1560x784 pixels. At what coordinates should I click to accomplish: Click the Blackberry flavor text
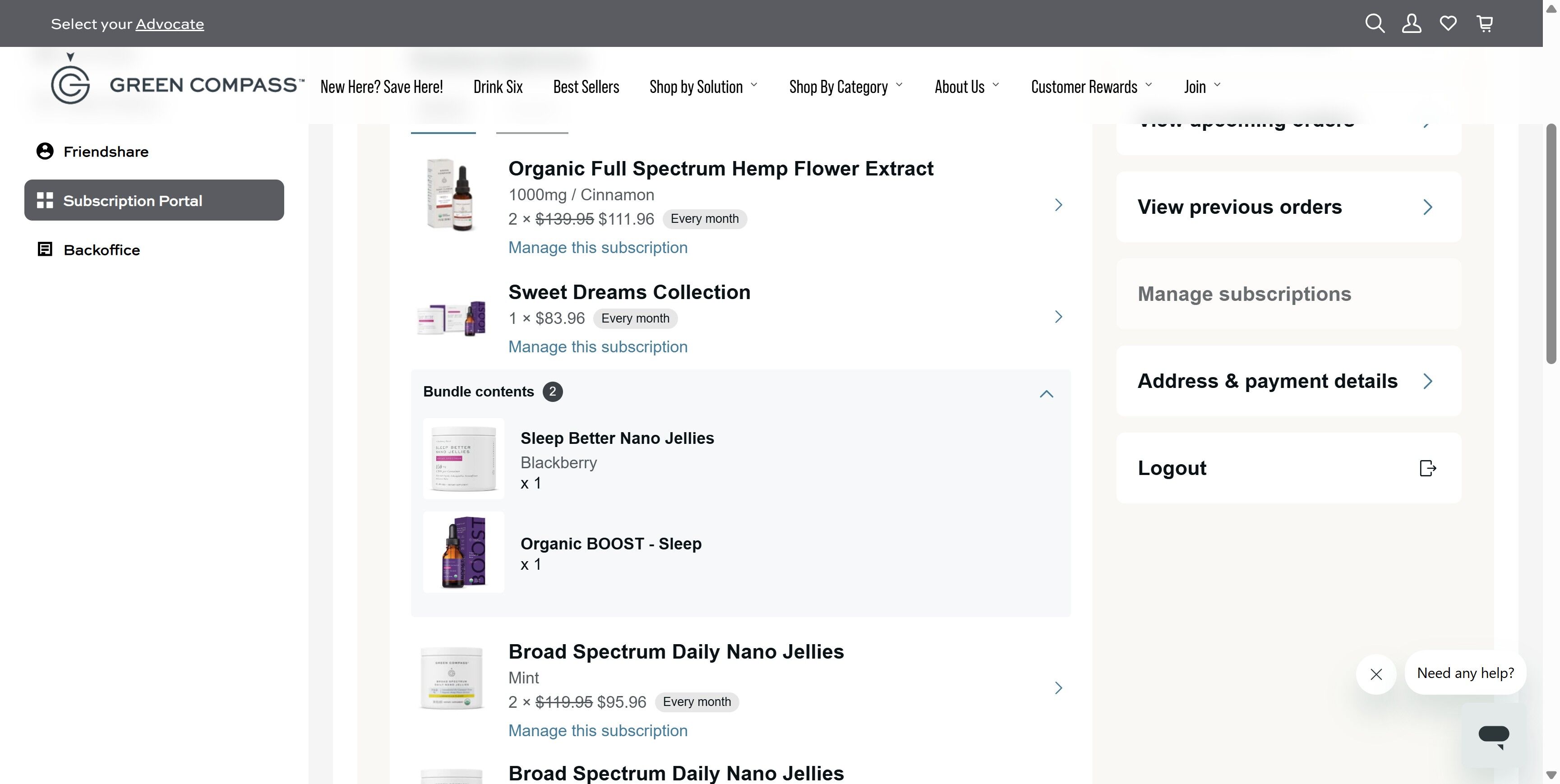tap(558, 462)
